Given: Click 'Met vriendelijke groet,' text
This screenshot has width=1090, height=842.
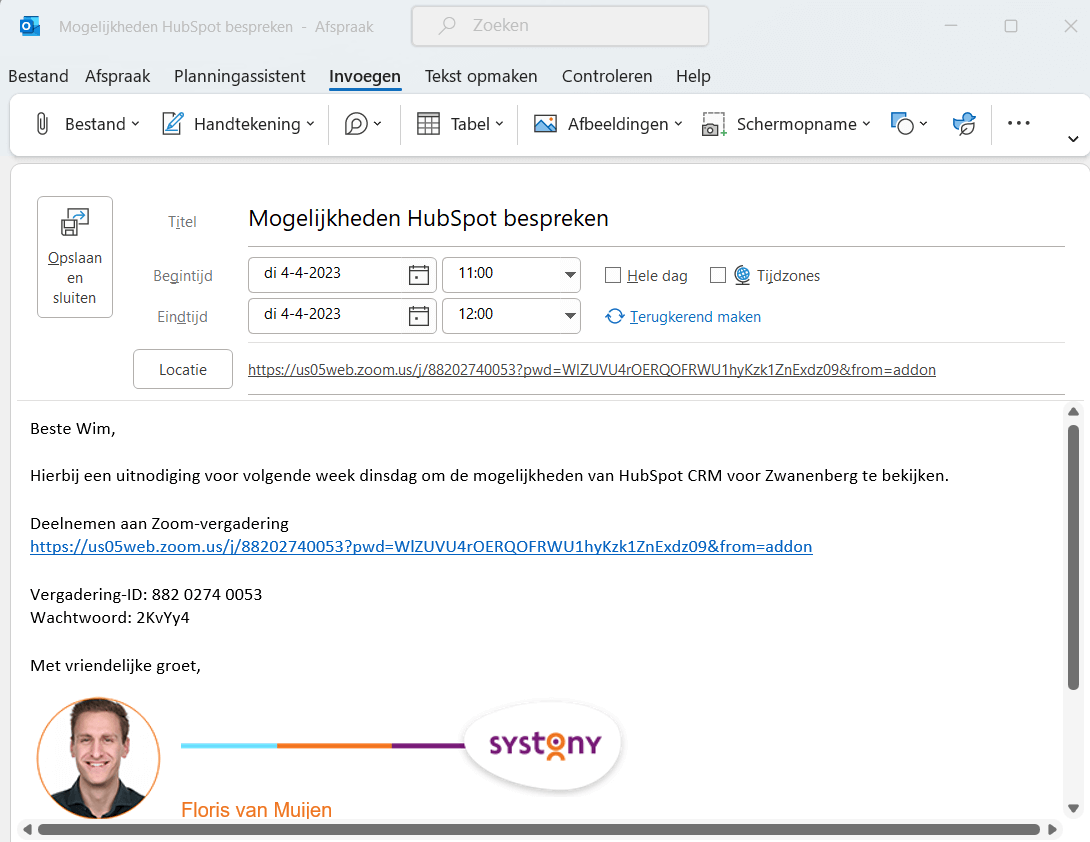Looking at the screenshot, I should [115, 665].
